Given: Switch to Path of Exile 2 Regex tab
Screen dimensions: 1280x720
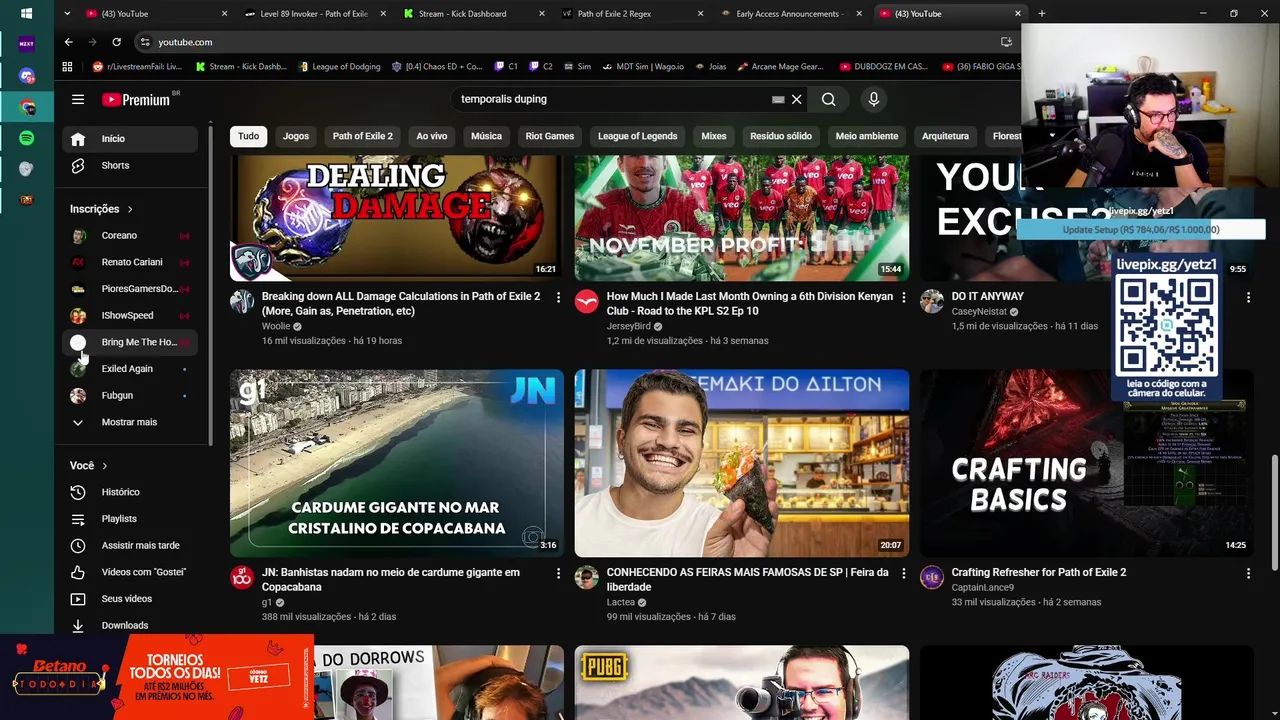Looking at the screenshot, I should [x=632, y=14].
